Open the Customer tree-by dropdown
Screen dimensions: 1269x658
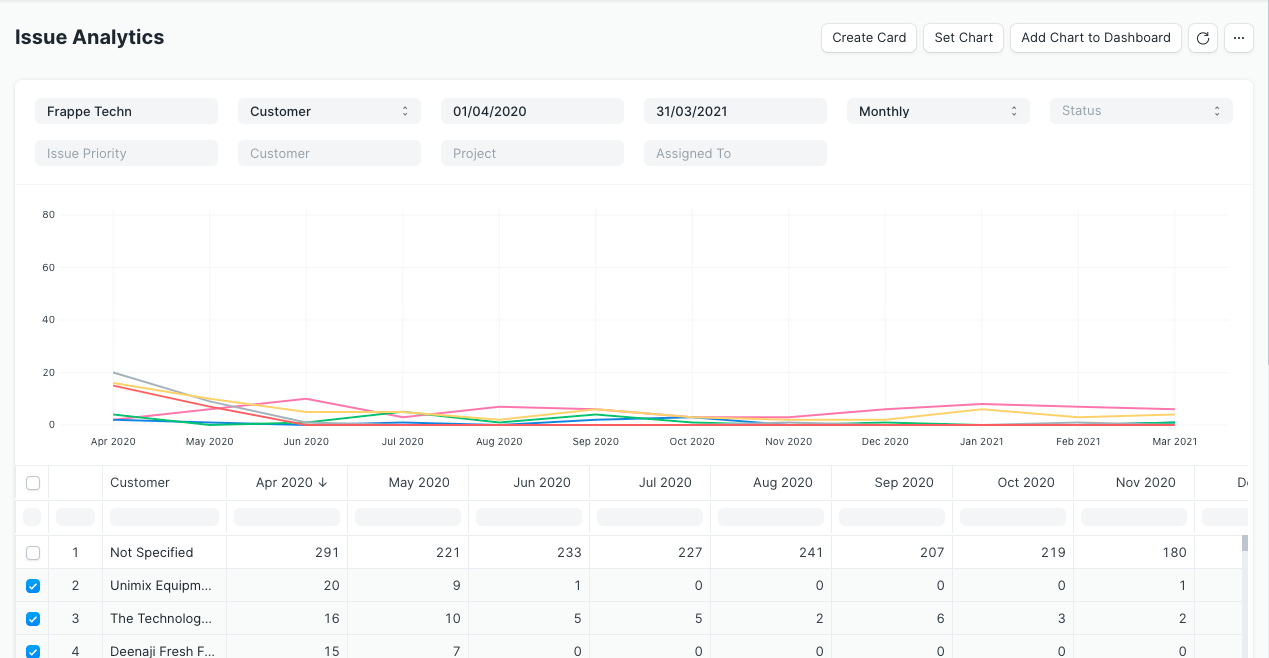pos(329,111)
